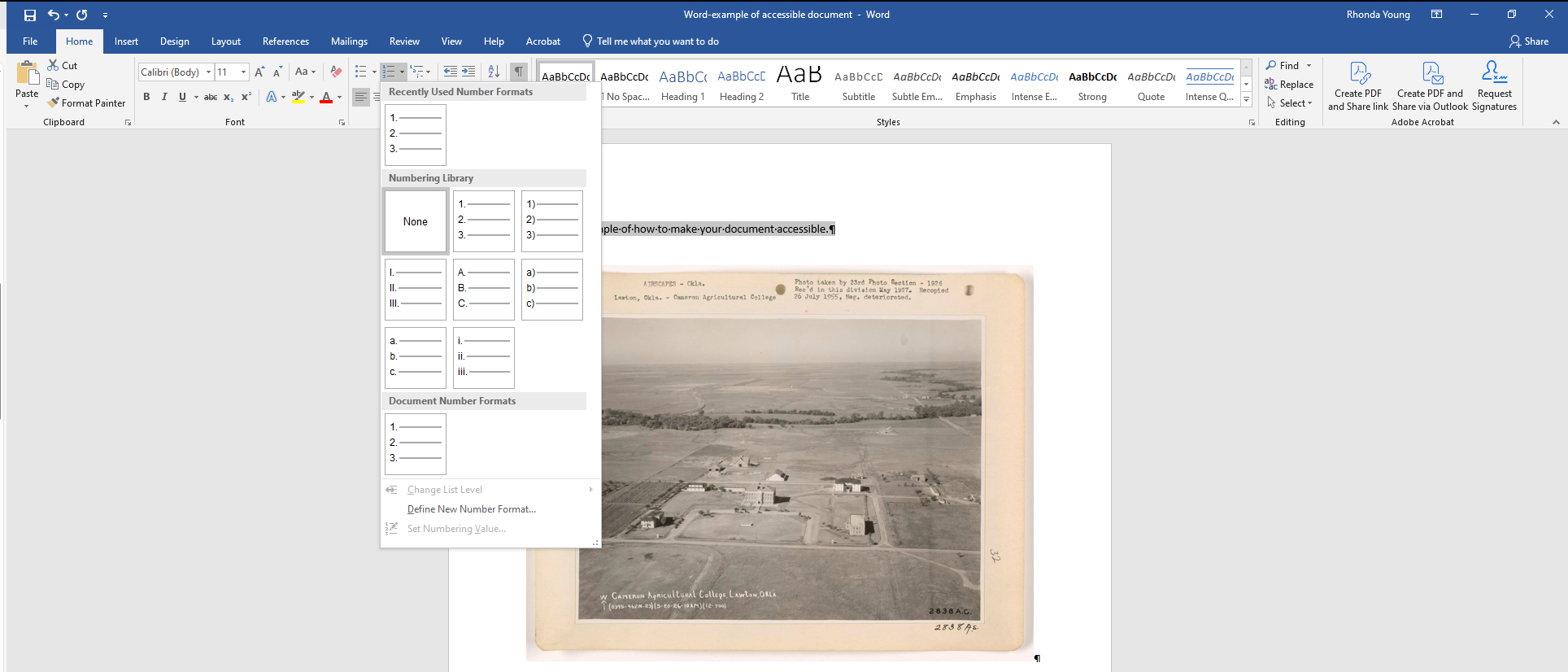
Task: Open the Find dropdown arrow in Editing
Action: tap(1309, 66)
